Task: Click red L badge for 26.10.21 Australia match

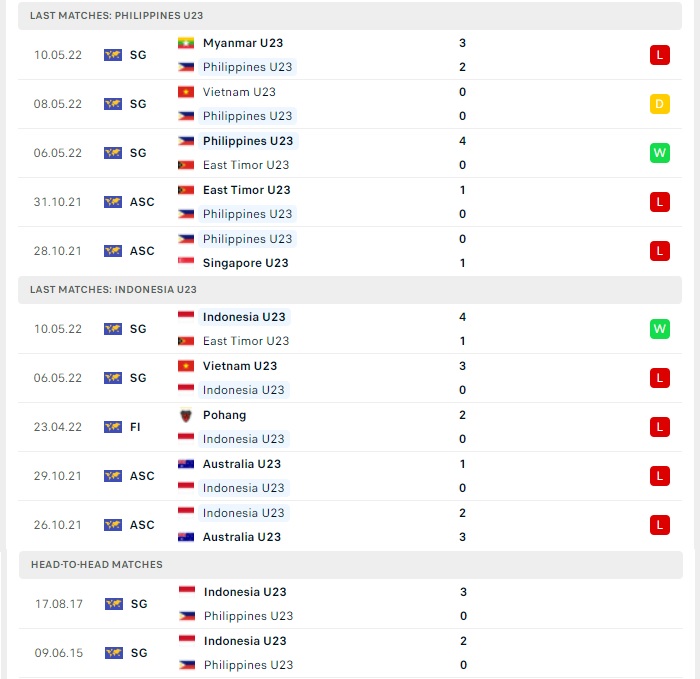Action: click(x=659, y=525)
